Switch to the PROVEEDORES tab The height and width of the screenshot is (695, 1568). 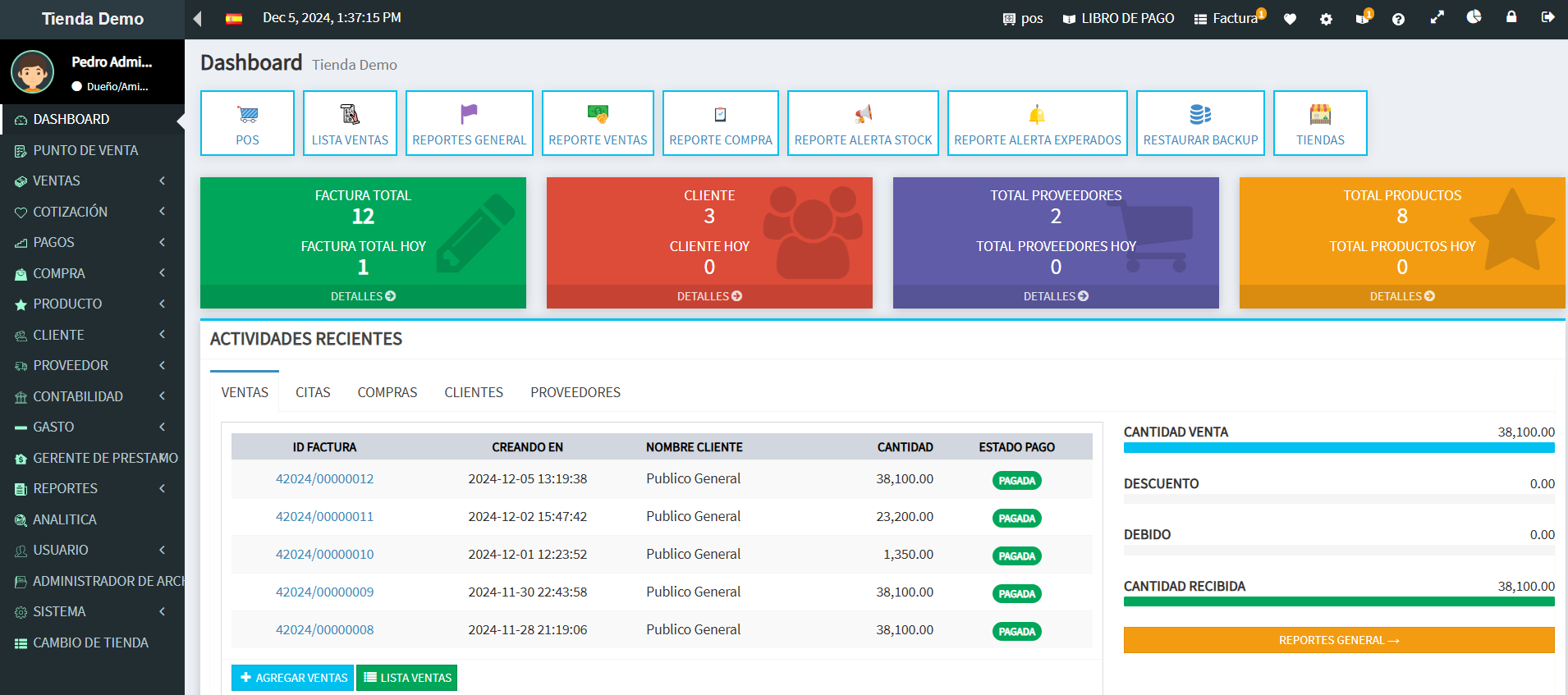click(575, 392)
